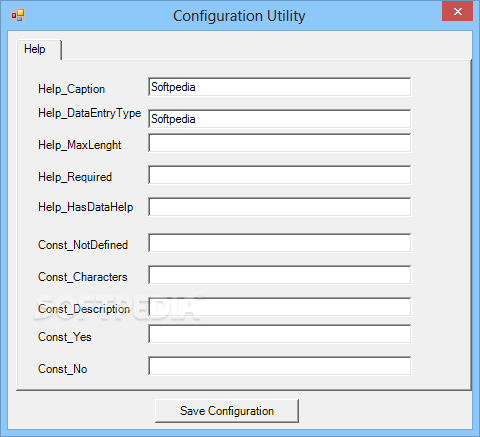Activate the Const_Description text box

coord(280,307)
